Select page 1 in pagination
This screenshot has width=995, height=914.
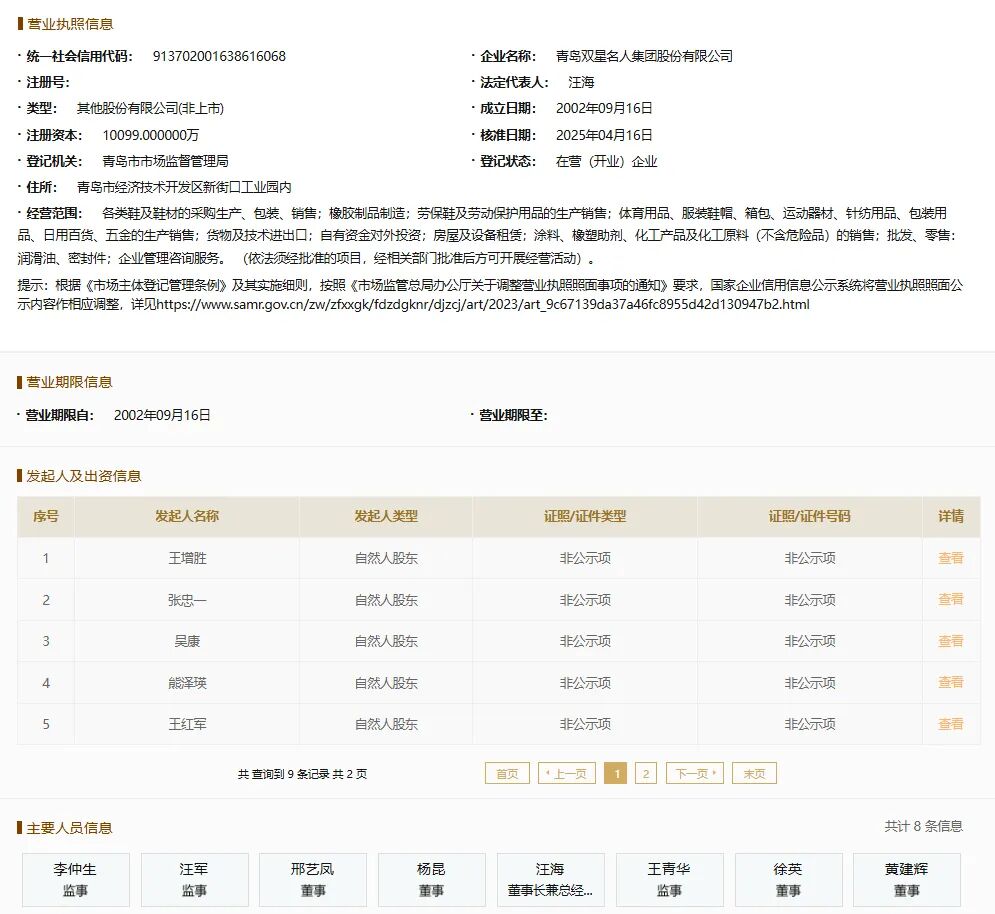616,773
